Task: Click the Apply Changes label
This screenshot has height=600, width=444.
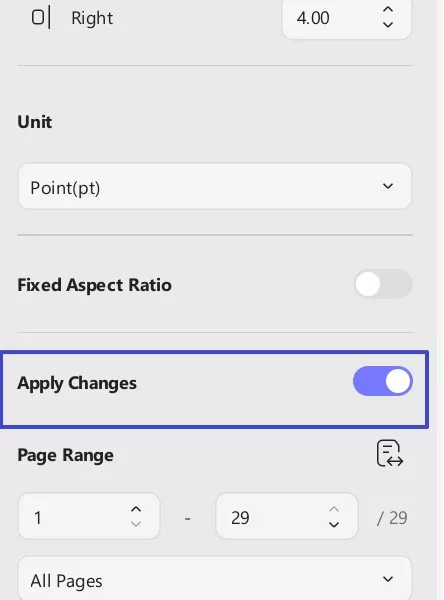Action: (x=77, y=383)
